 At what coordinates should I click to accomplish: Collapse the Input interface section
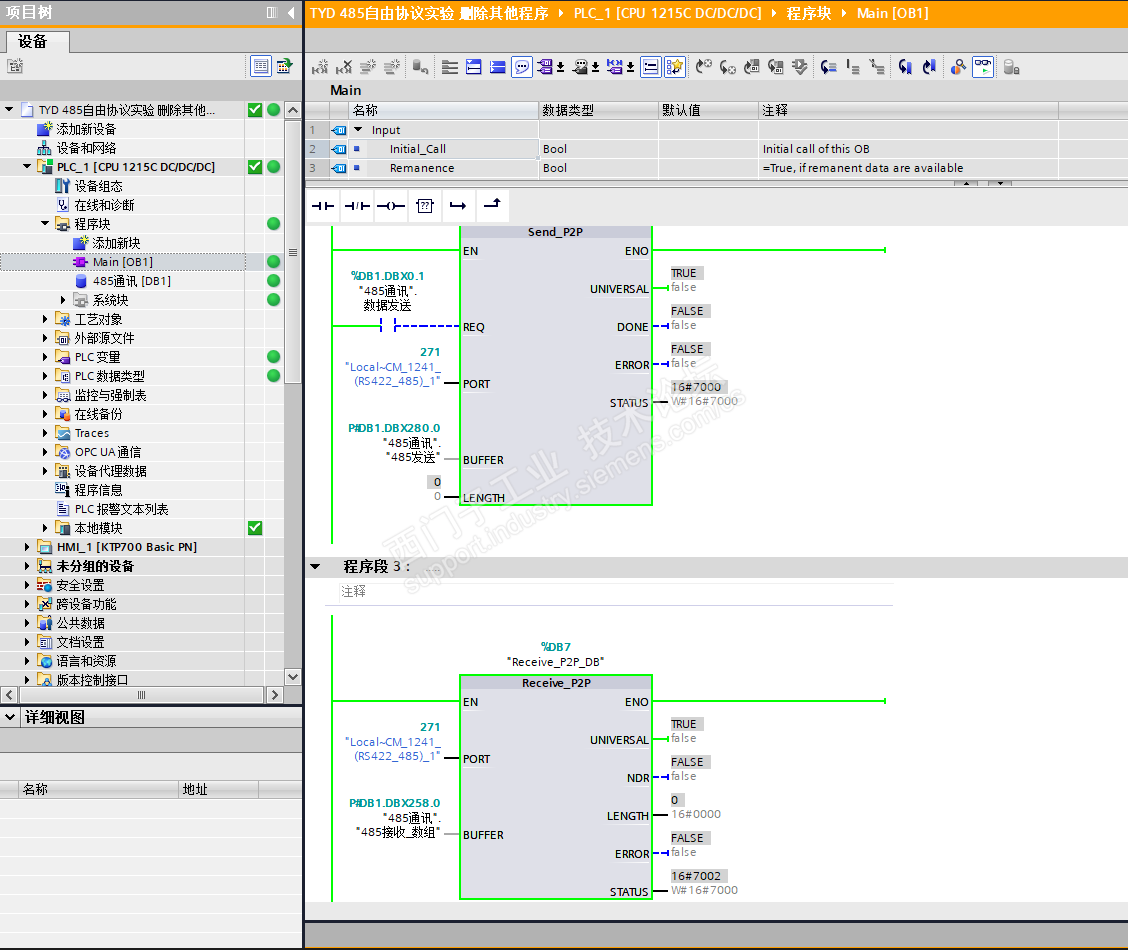coord(358,129)
